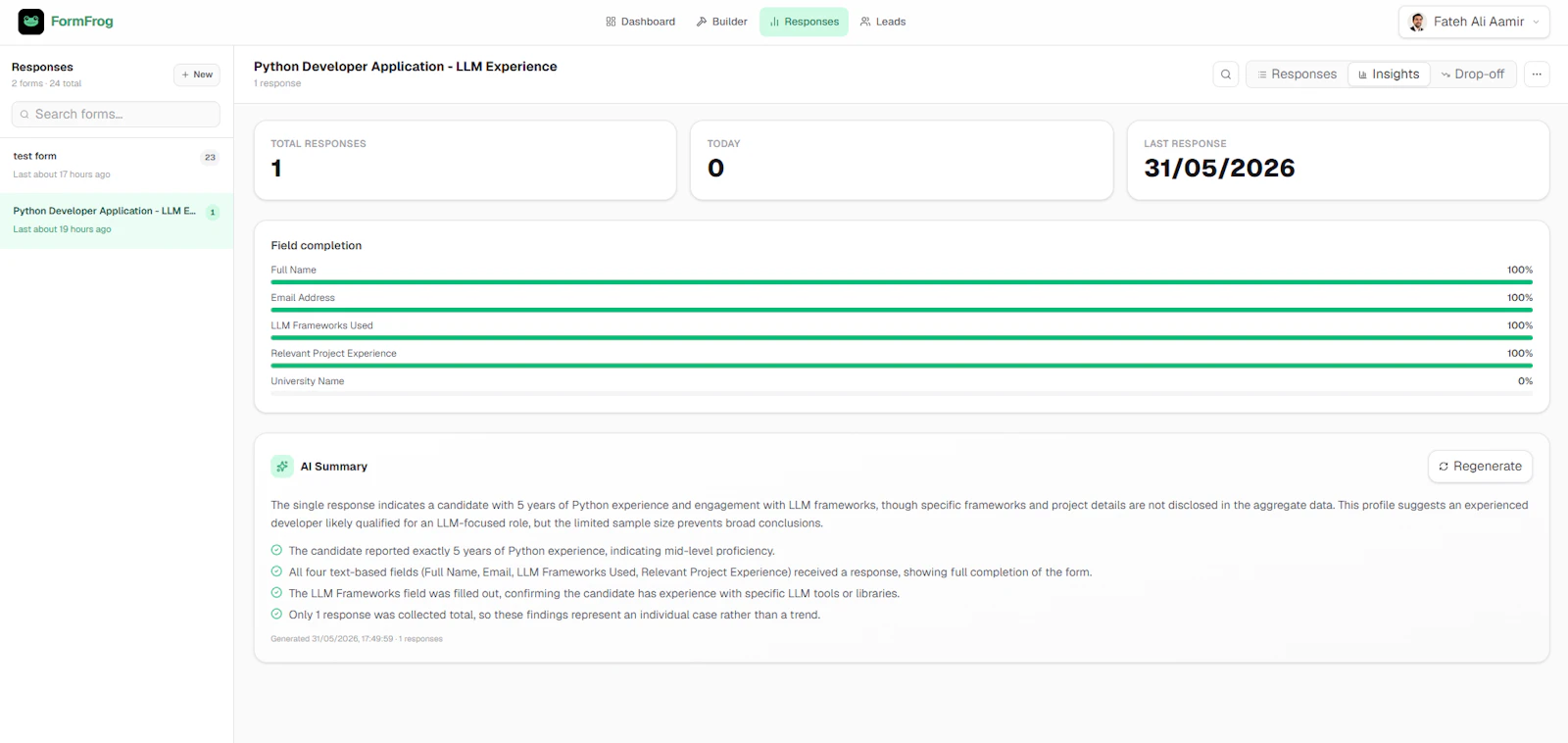1568x743 pixels.
Task: Click the Fateh Ali Aamir avatar picture
Action: (x=1417, y=22)
